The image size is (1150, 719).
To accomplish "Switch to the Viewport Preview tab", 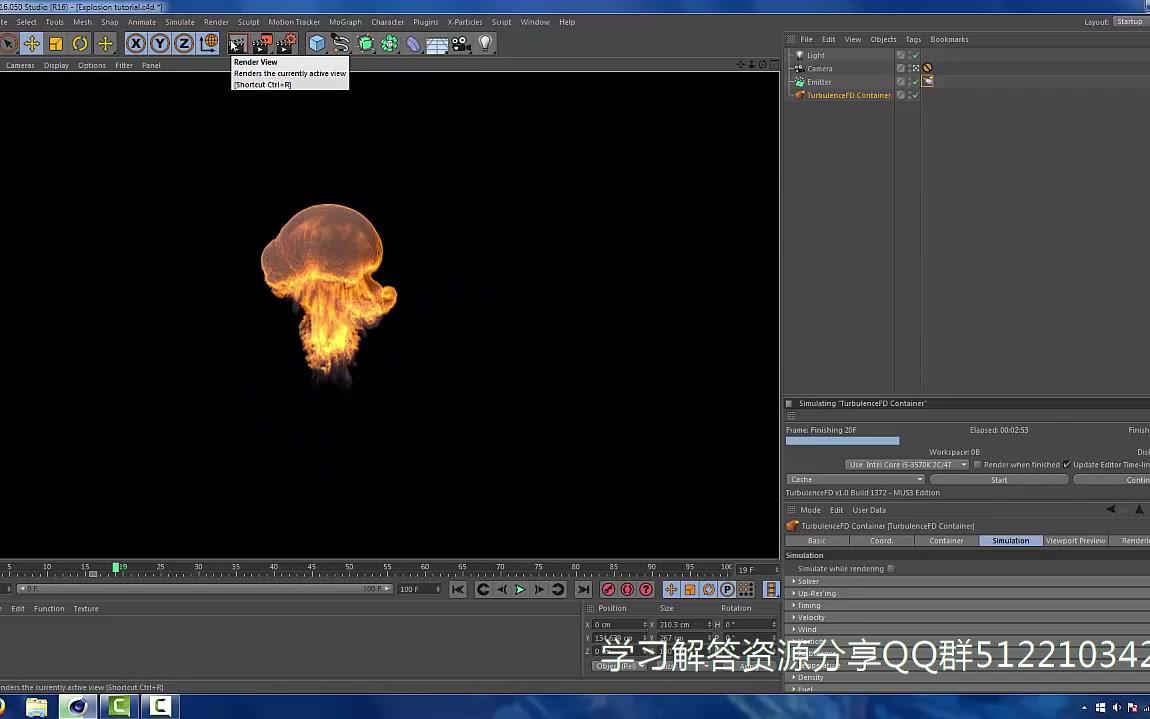I will (x=1075, y=540).
